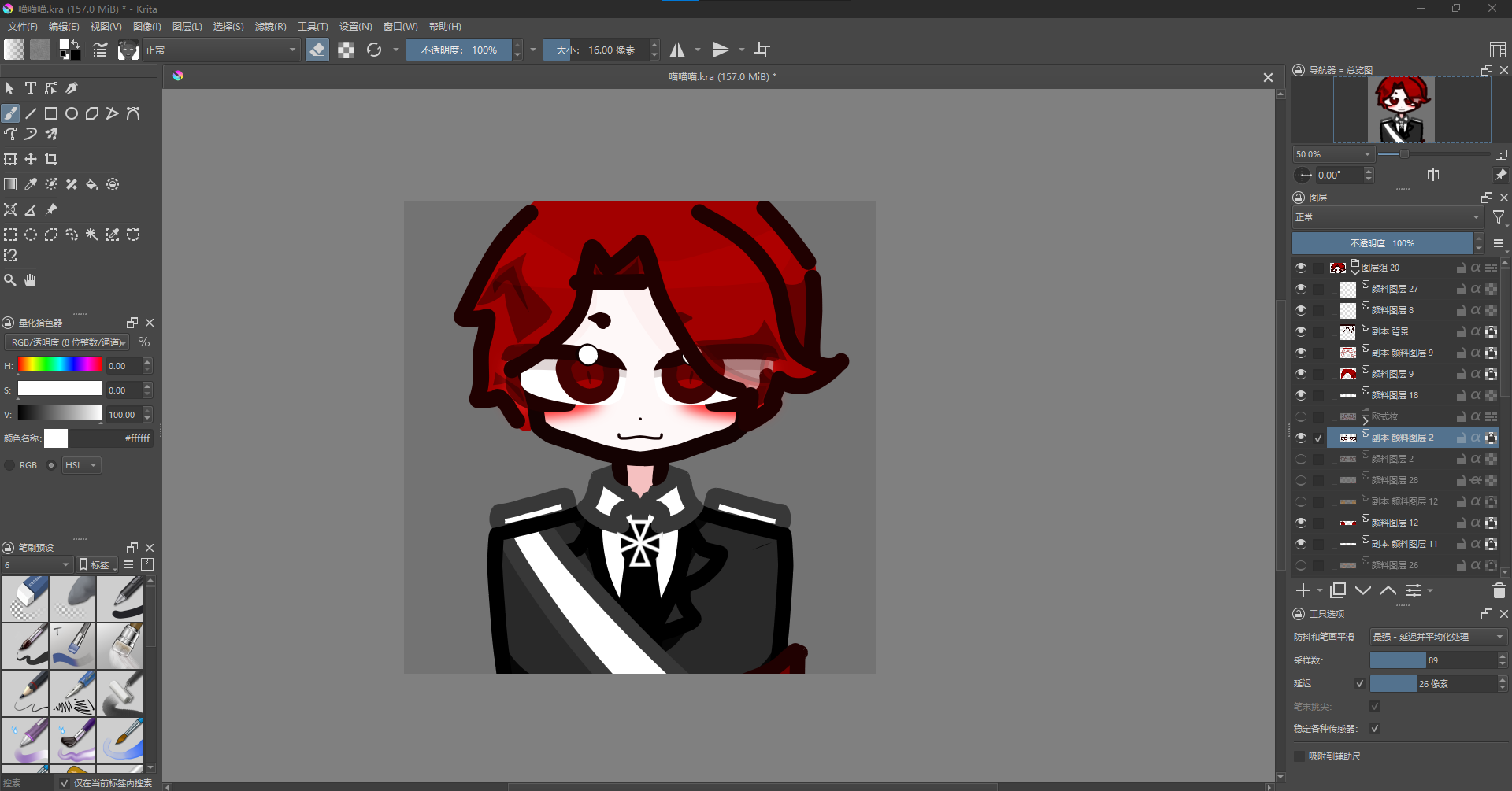Screen dimensions: 1512x791
Task: Open brush blending mode 正常 dropdown
Action: pyautogui.click(x=220, y=50)
